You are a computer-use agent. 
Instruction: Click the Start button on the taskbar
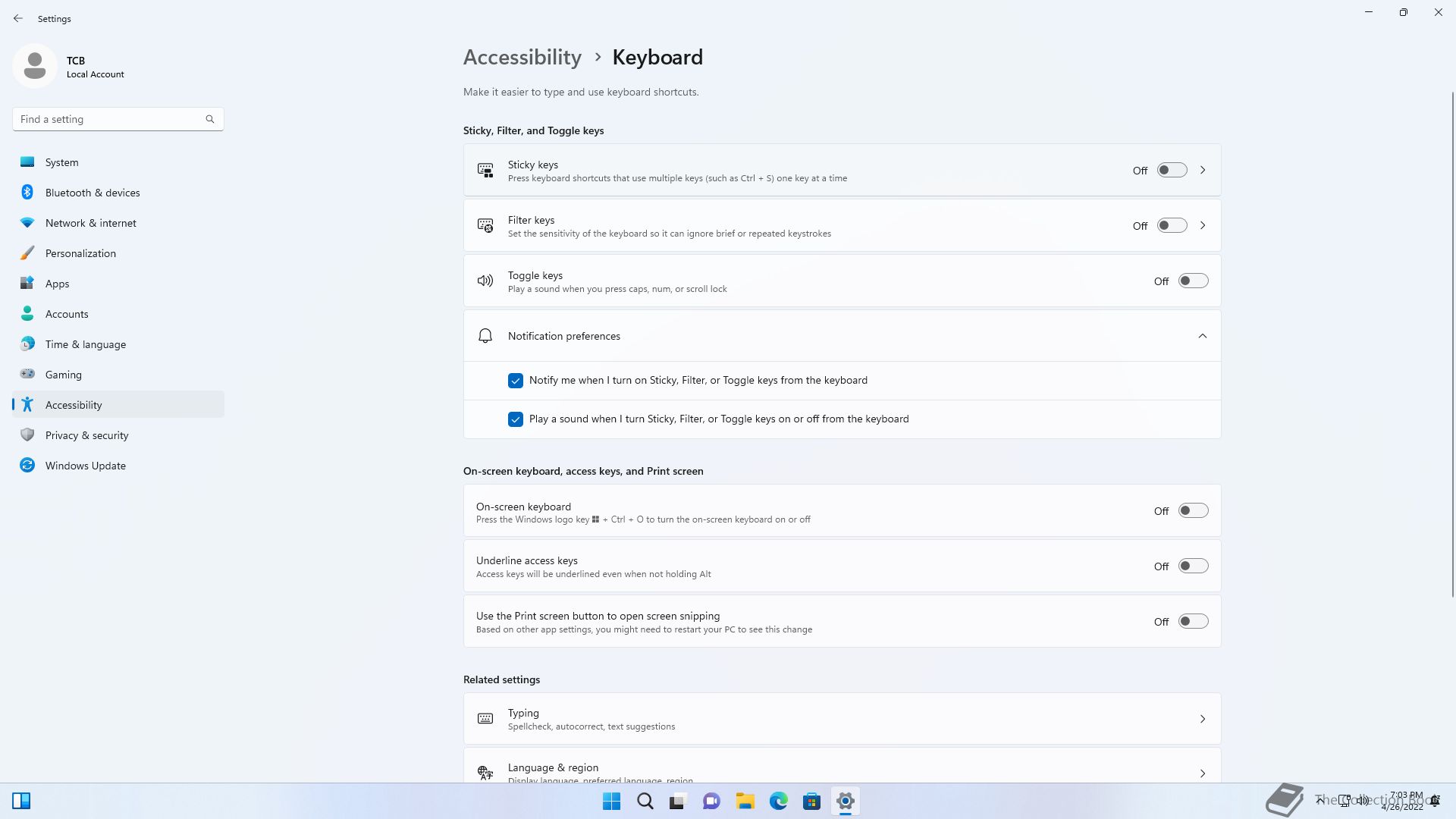611,801
